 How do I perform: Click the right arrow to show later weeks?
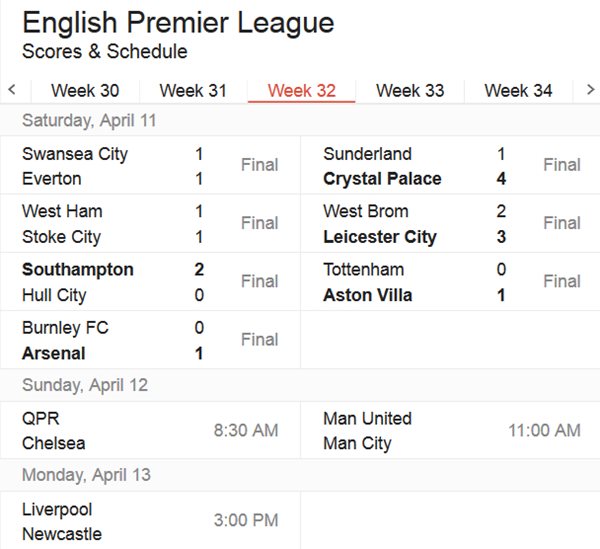pyautogui.click(x=590, y=90)
